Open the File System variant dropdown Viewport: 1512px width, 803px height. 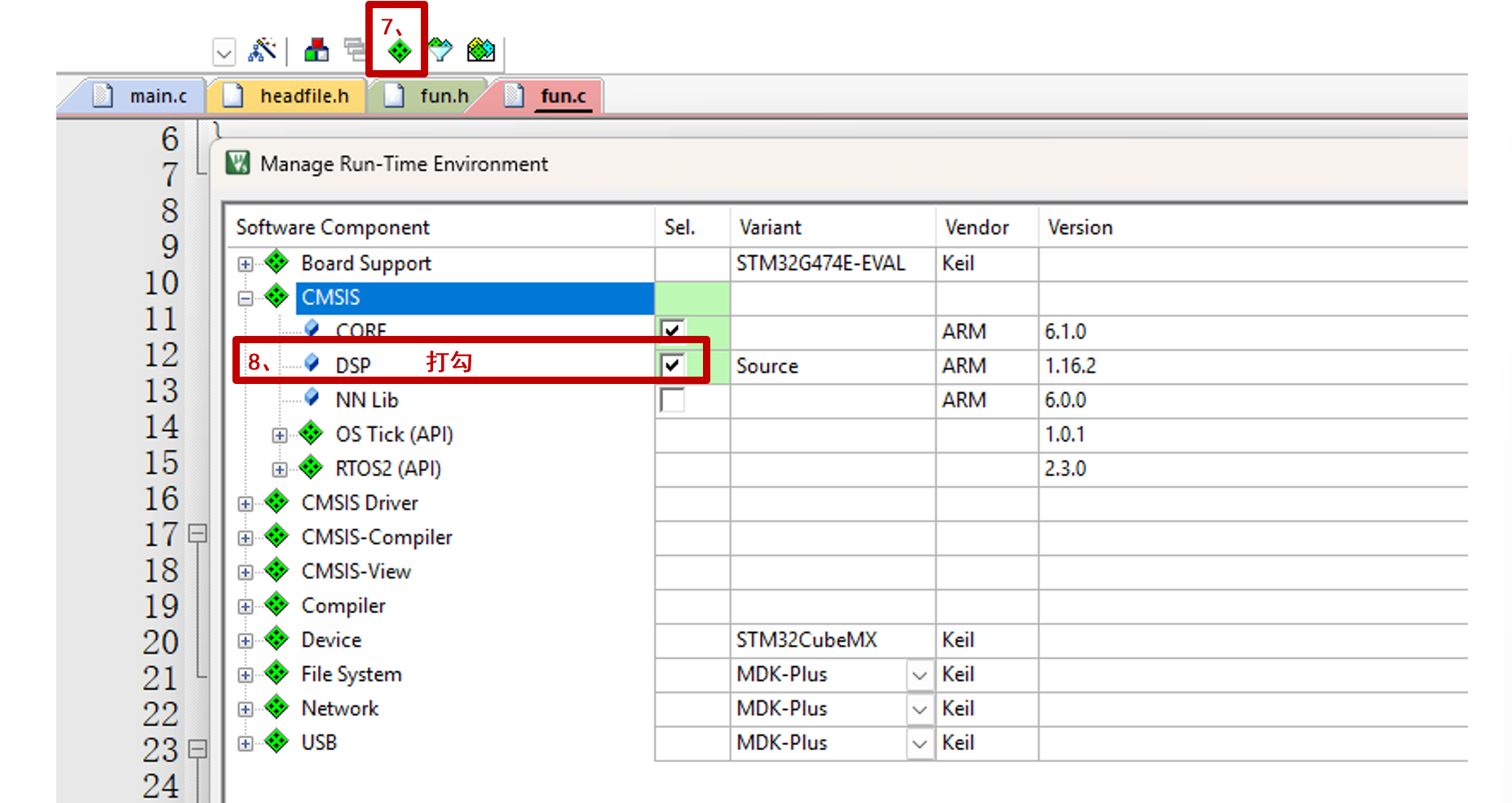tap(919, 674)
